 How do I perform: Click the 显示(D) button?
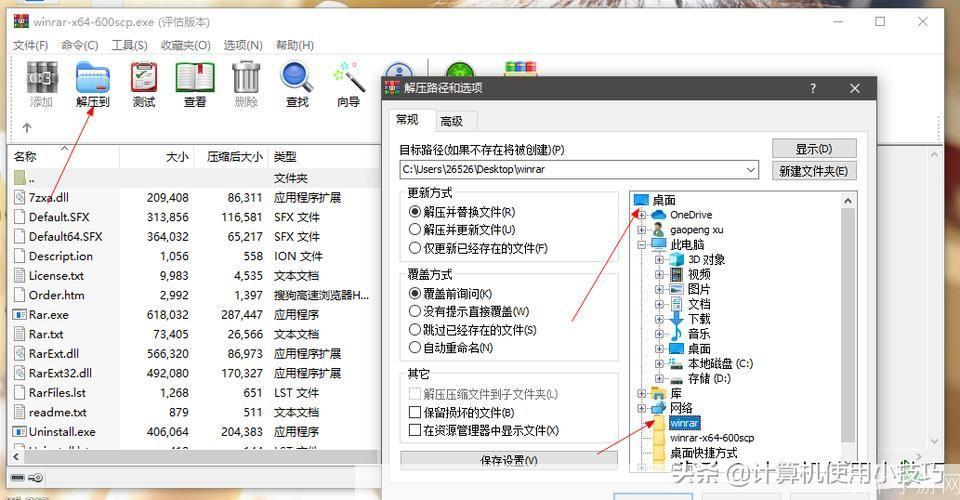(x=814, y=149)
